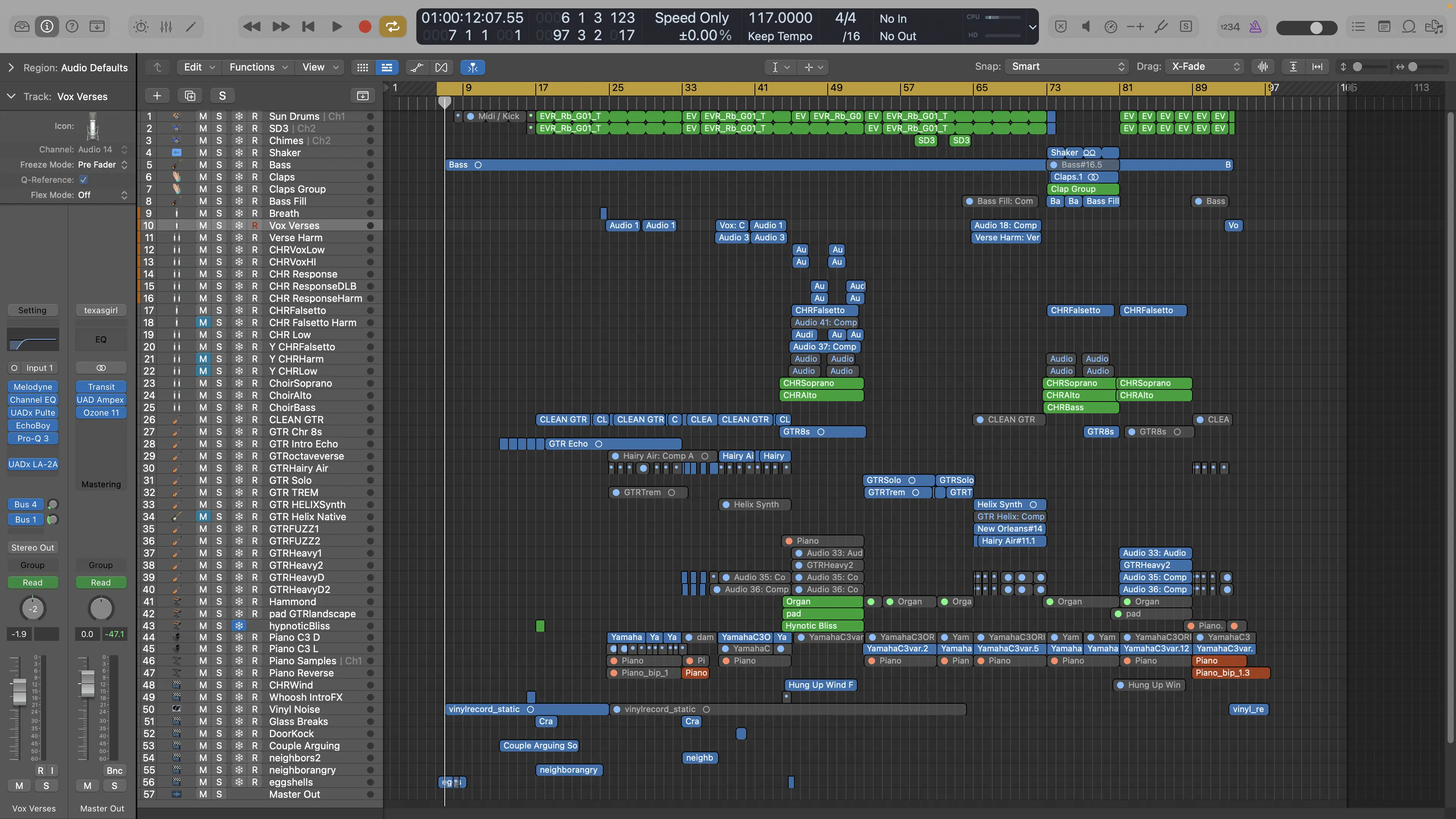Open the Drag X-Fade dropdown

pos(1205,67)
